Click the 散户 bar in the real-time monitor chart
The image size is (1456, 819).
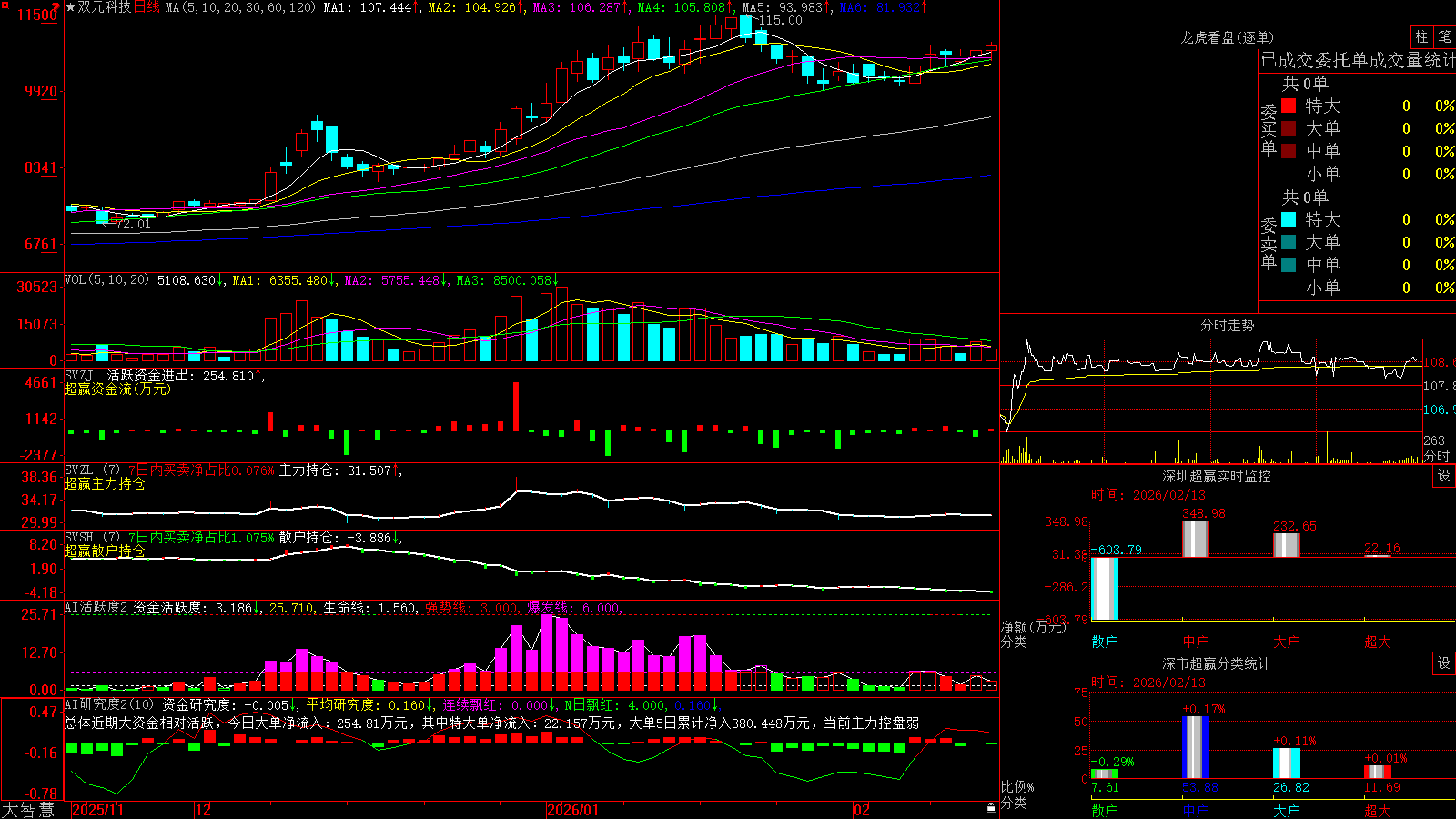point(1105,589)
